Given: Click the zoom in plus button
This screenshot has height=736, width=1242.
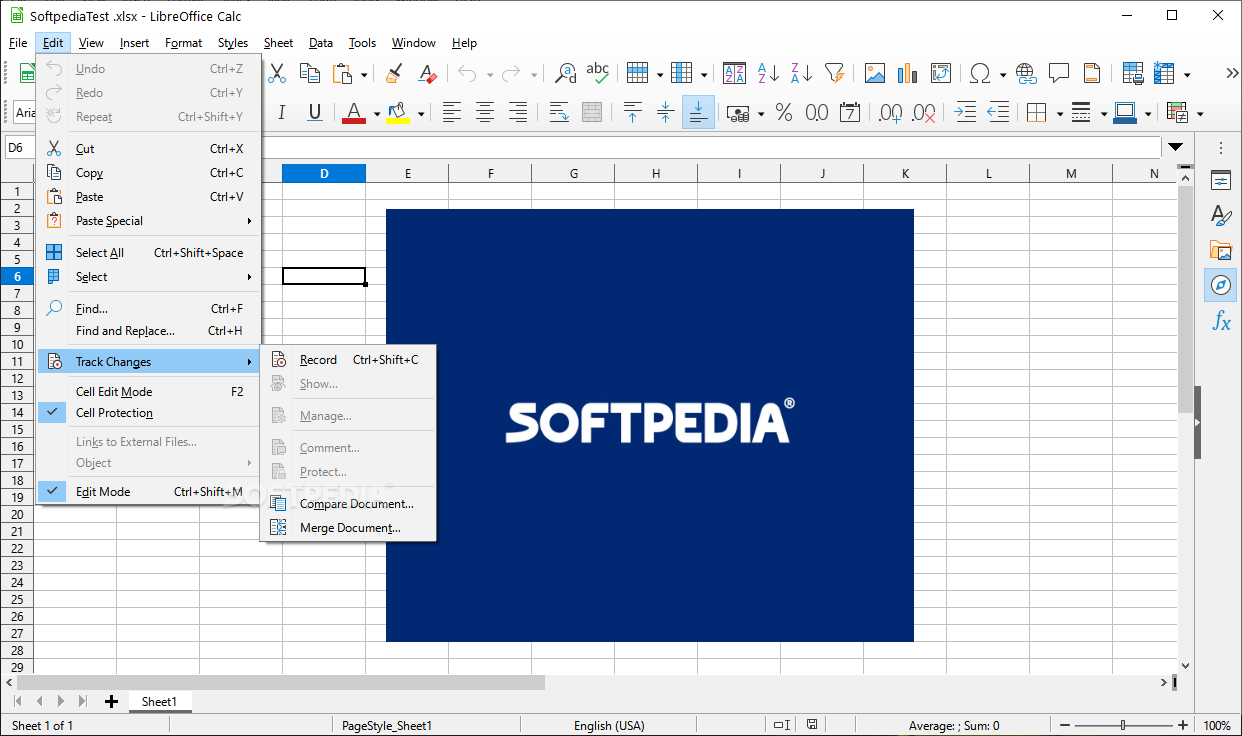Looking at the screenshot, I should click(1183, 725).
